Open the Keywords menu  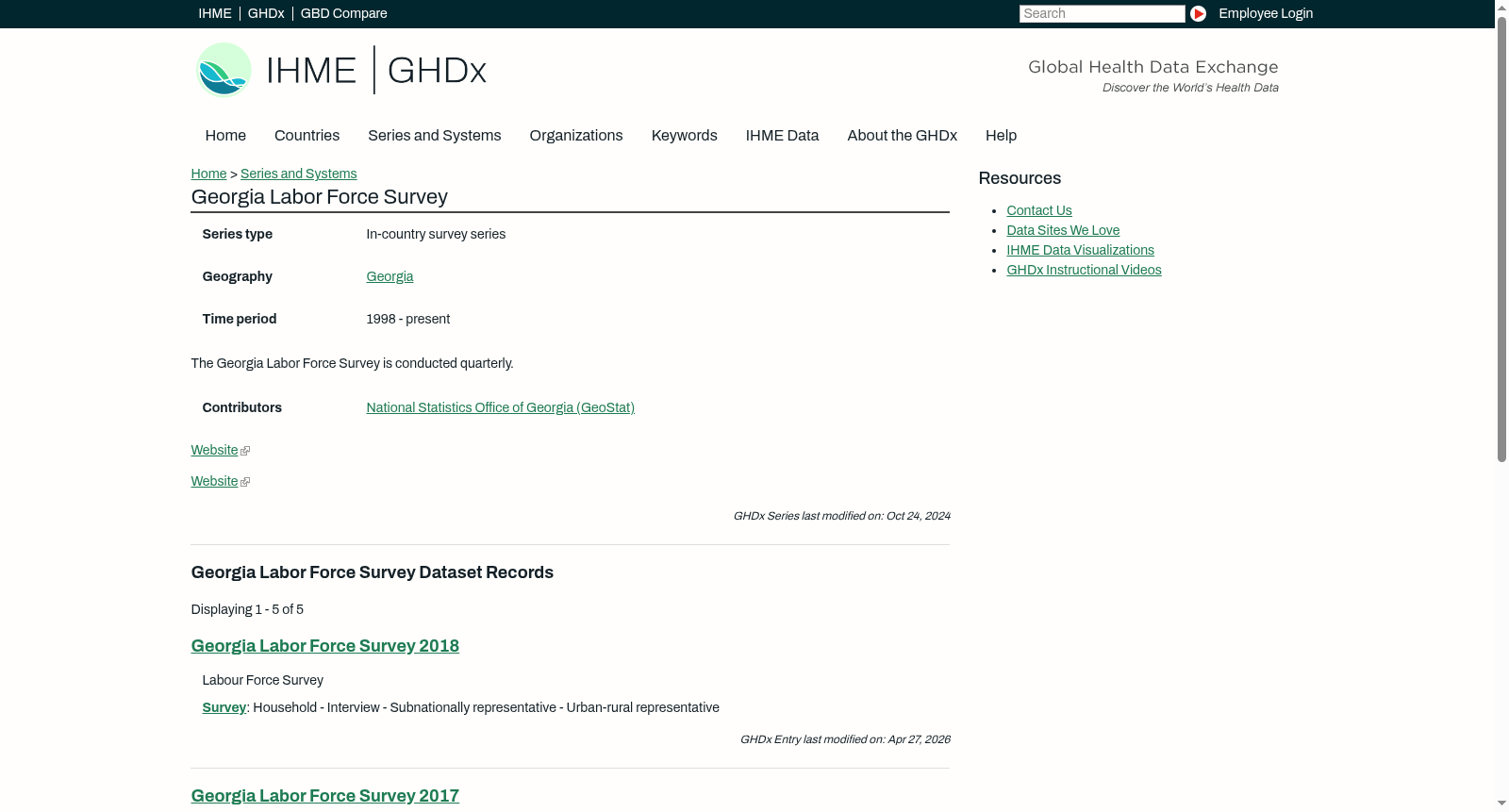684,136
